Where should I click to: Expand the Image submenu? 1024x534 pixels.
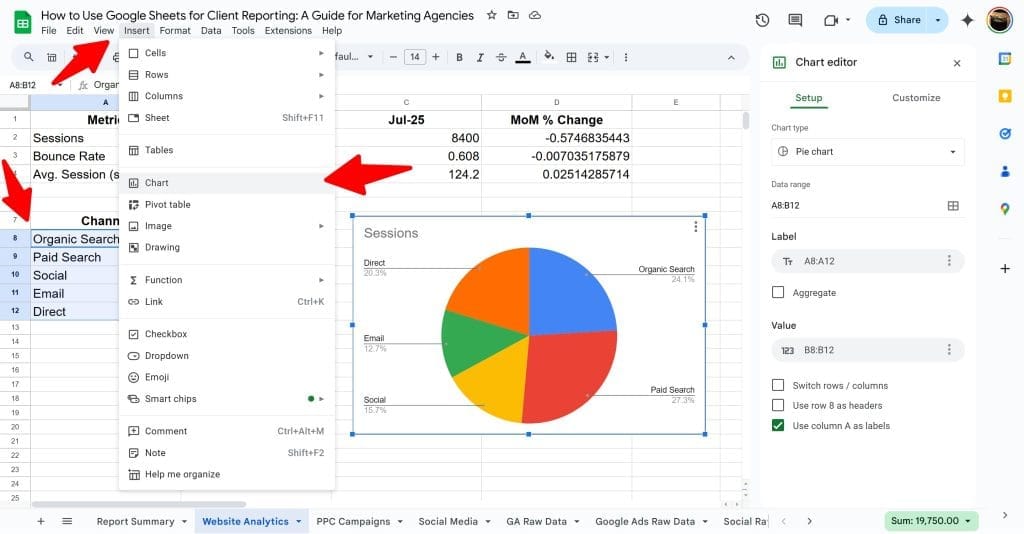click(321, 226)
